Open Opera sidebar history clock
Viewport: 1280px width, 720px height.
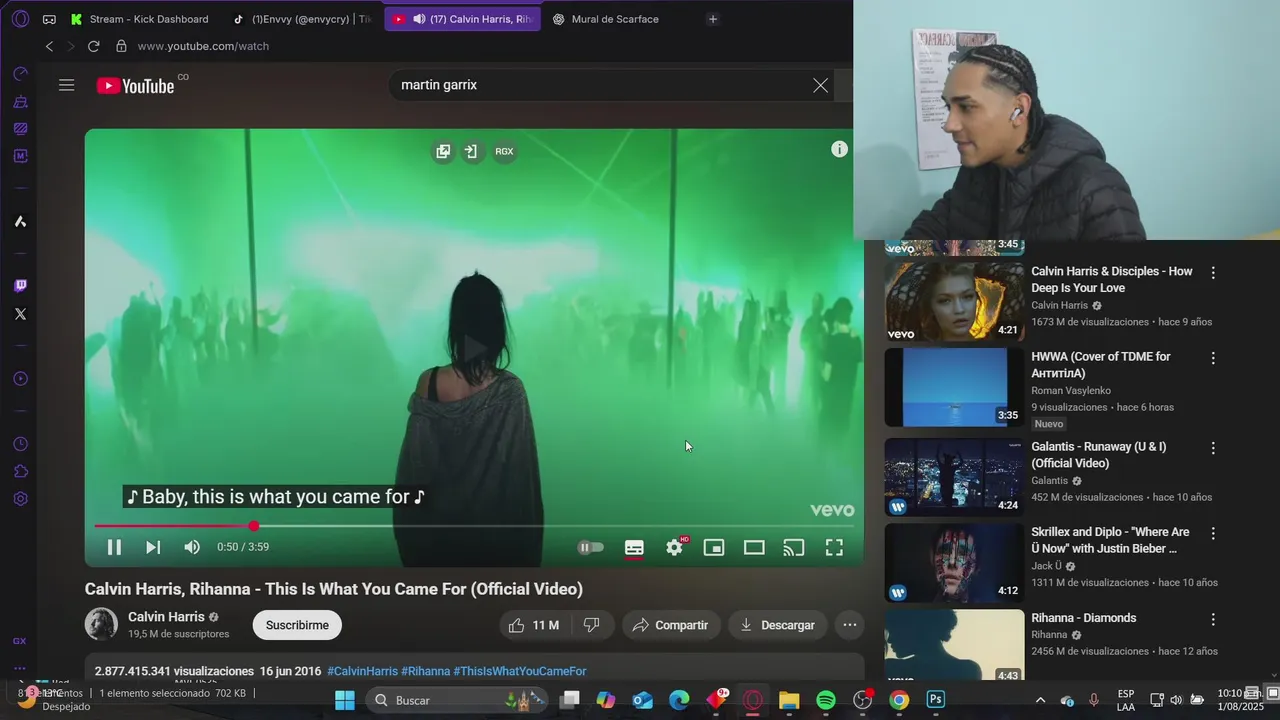tap(20, 444)
